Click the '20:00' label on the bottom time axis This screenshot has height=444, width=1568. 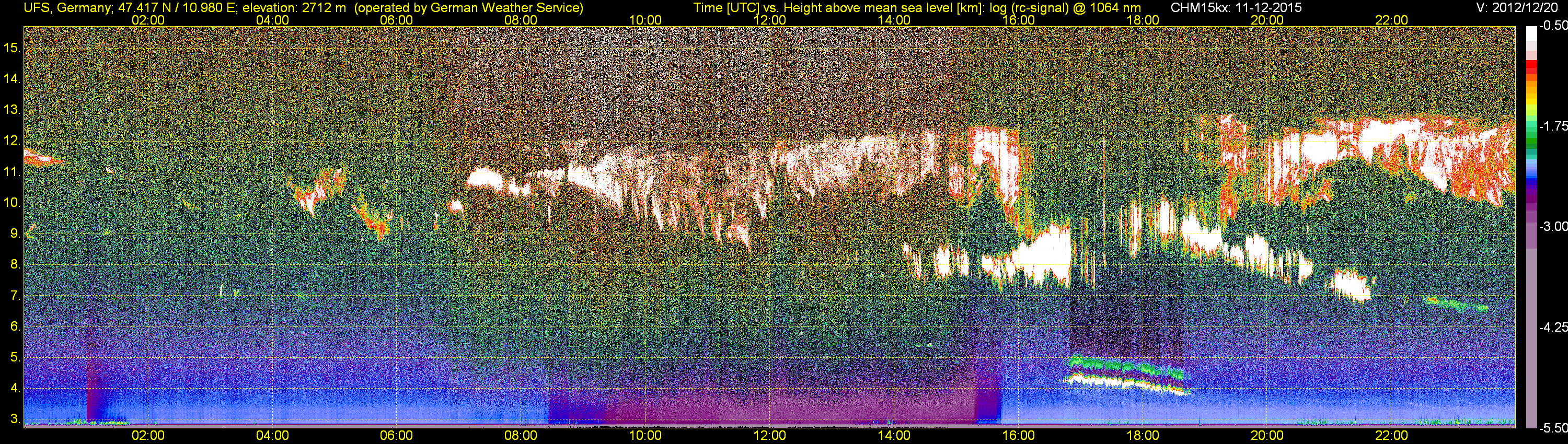(x=1267, y=436)
